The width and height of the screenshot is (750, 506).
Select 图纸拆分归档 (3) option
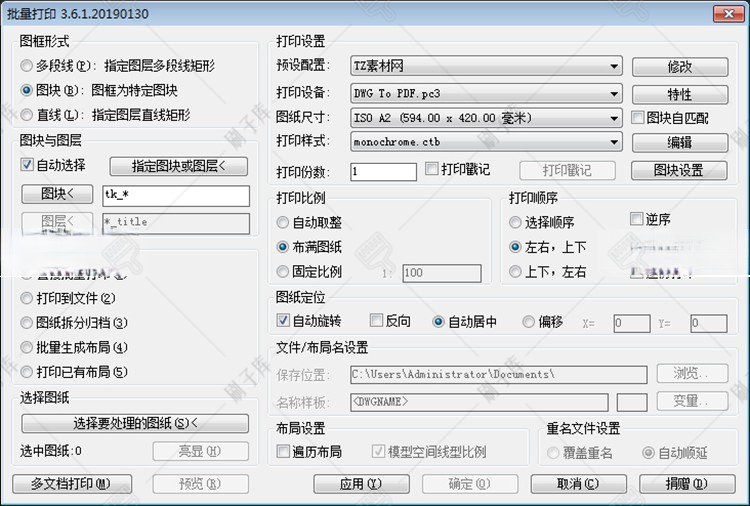pos(27,323)
